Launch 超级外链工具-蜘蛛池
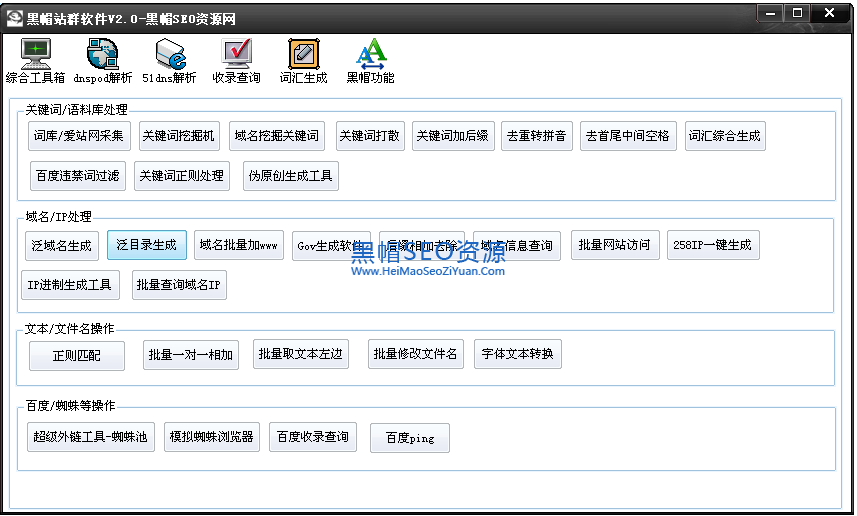The height and width of the screenshot is (516, 857). point(91,437)
